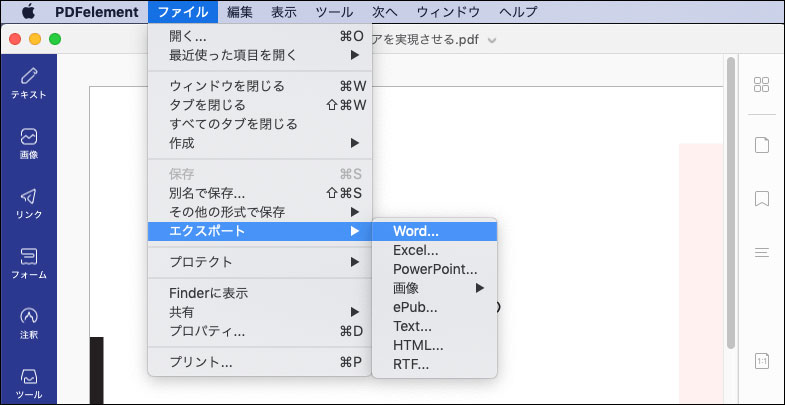Open the 表示 menu
Screen dimensions: 785x405
pos(284,12)
